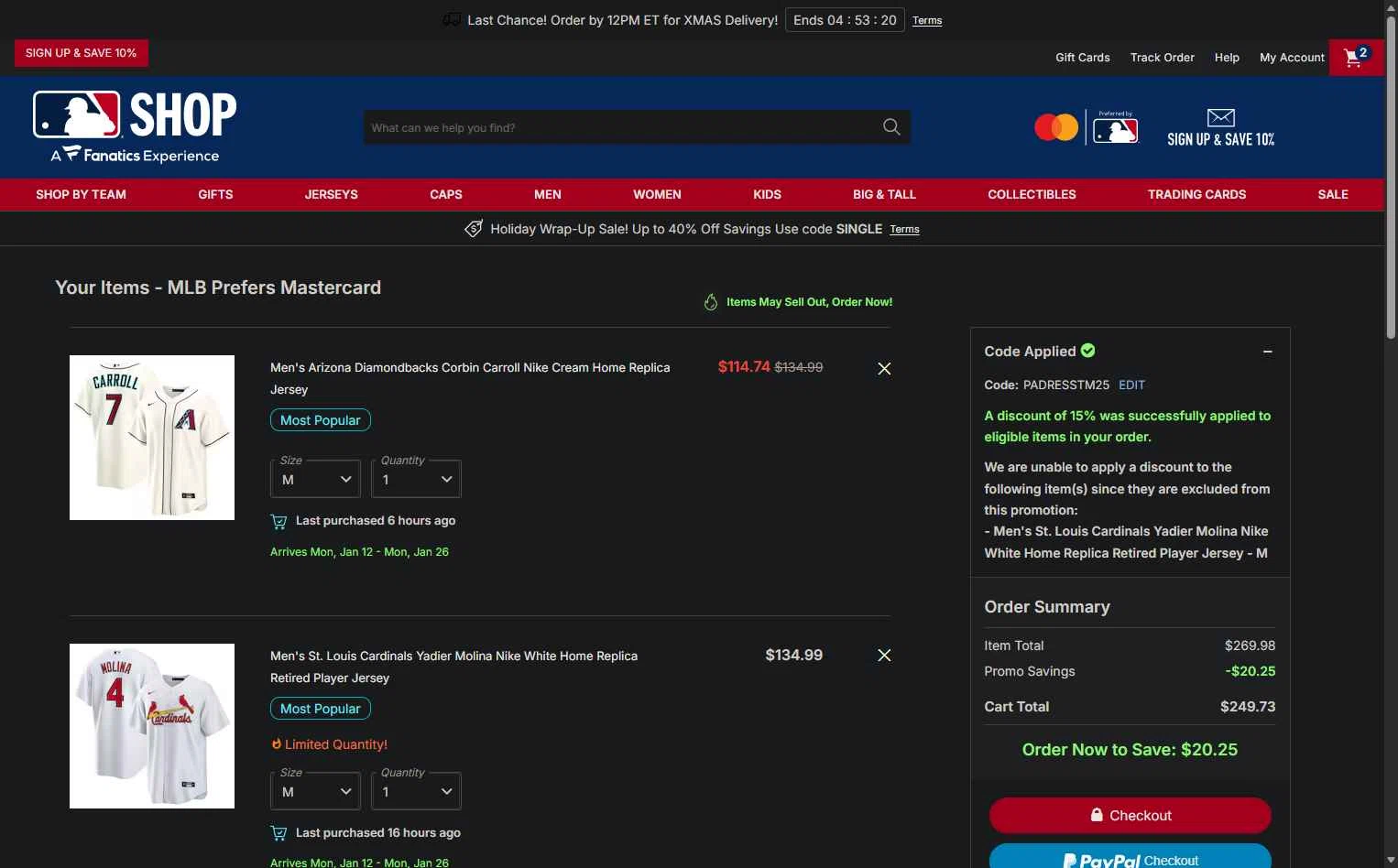Image resolution: width=1398 pixels, height=868 pixels.
Task: Open the My Account link
Action: [x=1292, y=57]
